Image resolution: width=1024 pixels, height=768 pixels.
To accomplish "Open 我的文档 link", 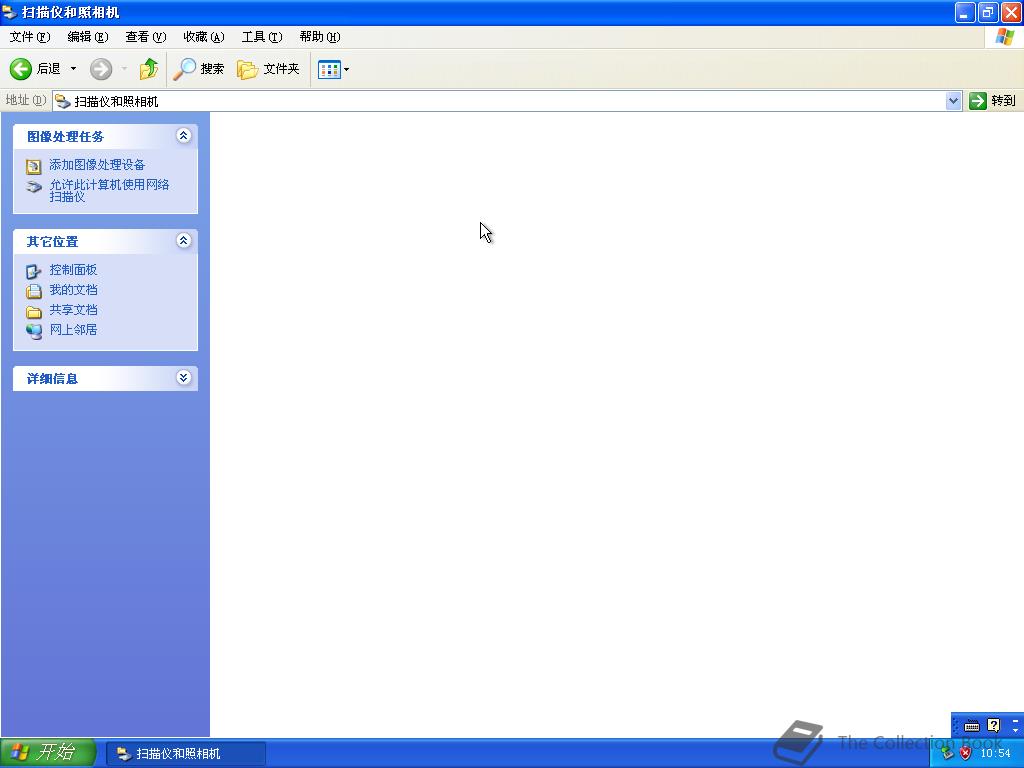I will pos(73,290).
